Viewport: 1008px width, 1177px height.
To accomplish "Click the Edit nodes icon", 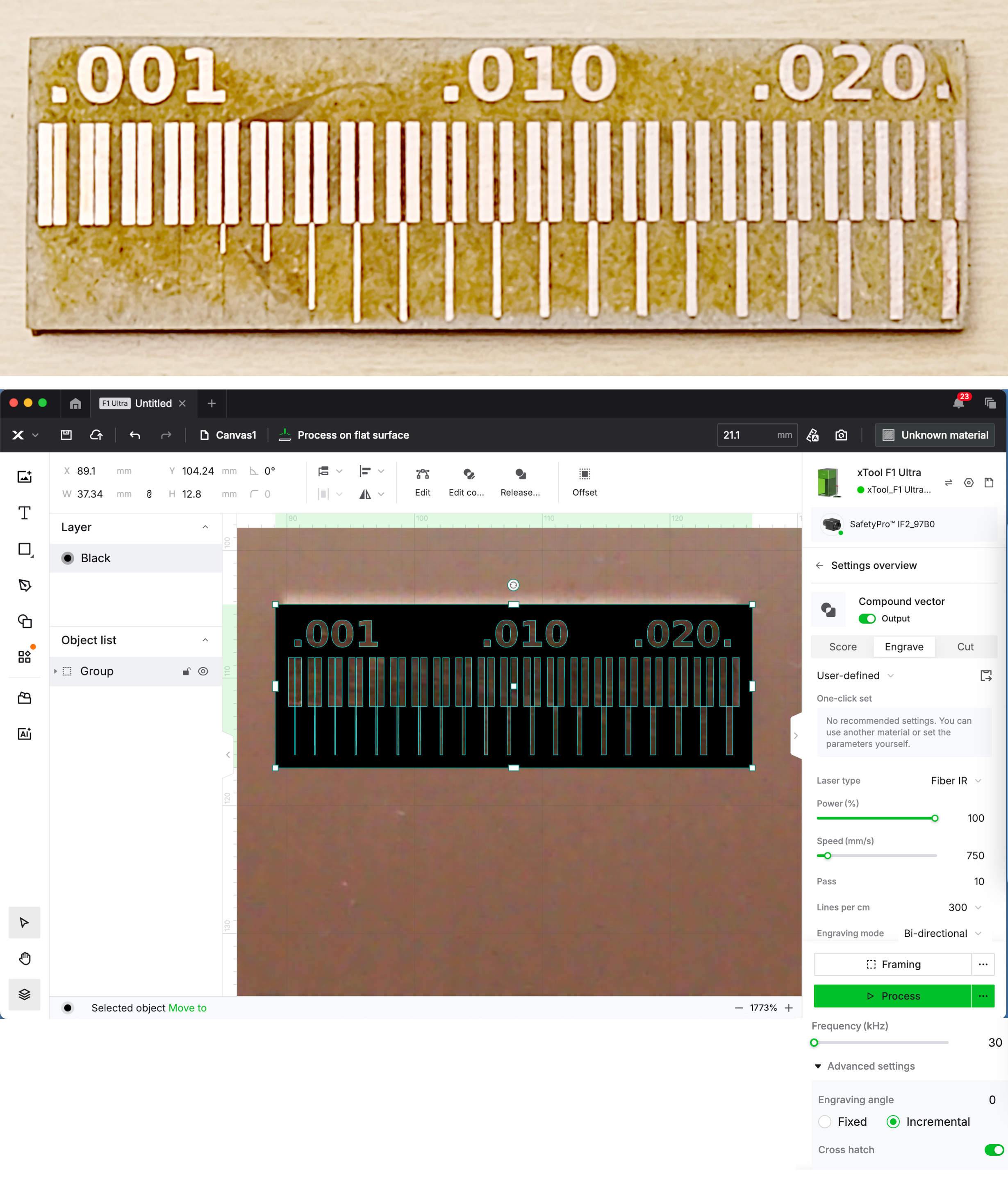I will point(422,474).
